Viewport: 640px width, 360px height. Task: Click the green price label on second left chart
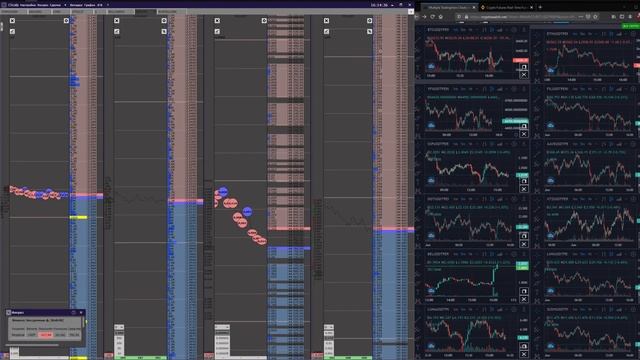click(x=515, y=121)
